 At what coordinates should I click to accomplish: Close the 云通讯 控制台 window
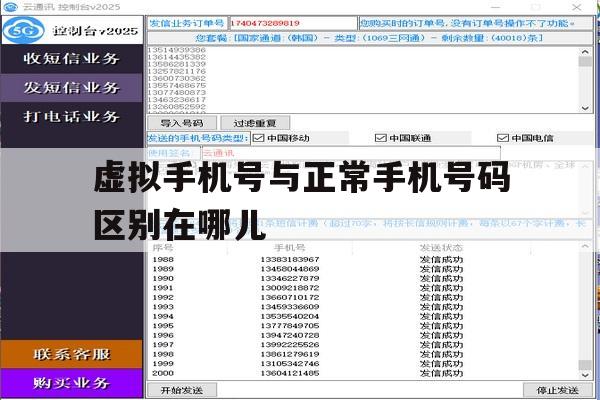coord(577,7)
